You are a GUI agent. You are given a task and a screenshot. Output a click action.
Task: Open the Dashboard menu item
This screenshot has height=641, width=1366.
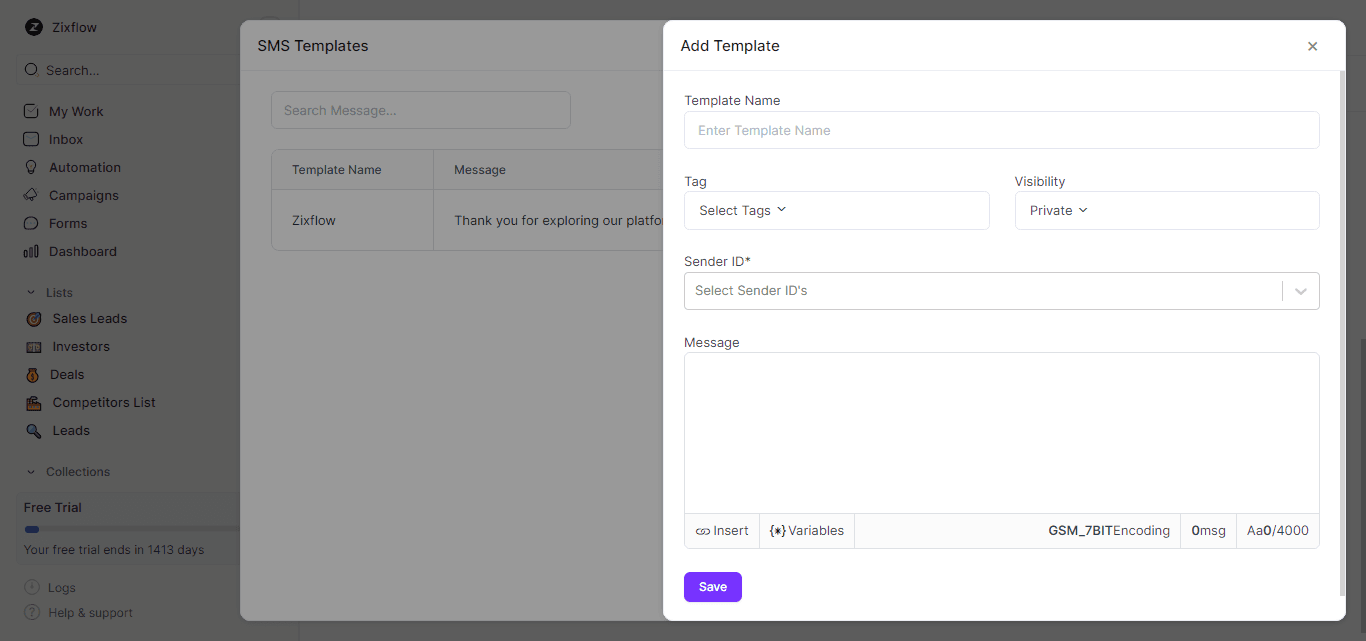(31, 251)
